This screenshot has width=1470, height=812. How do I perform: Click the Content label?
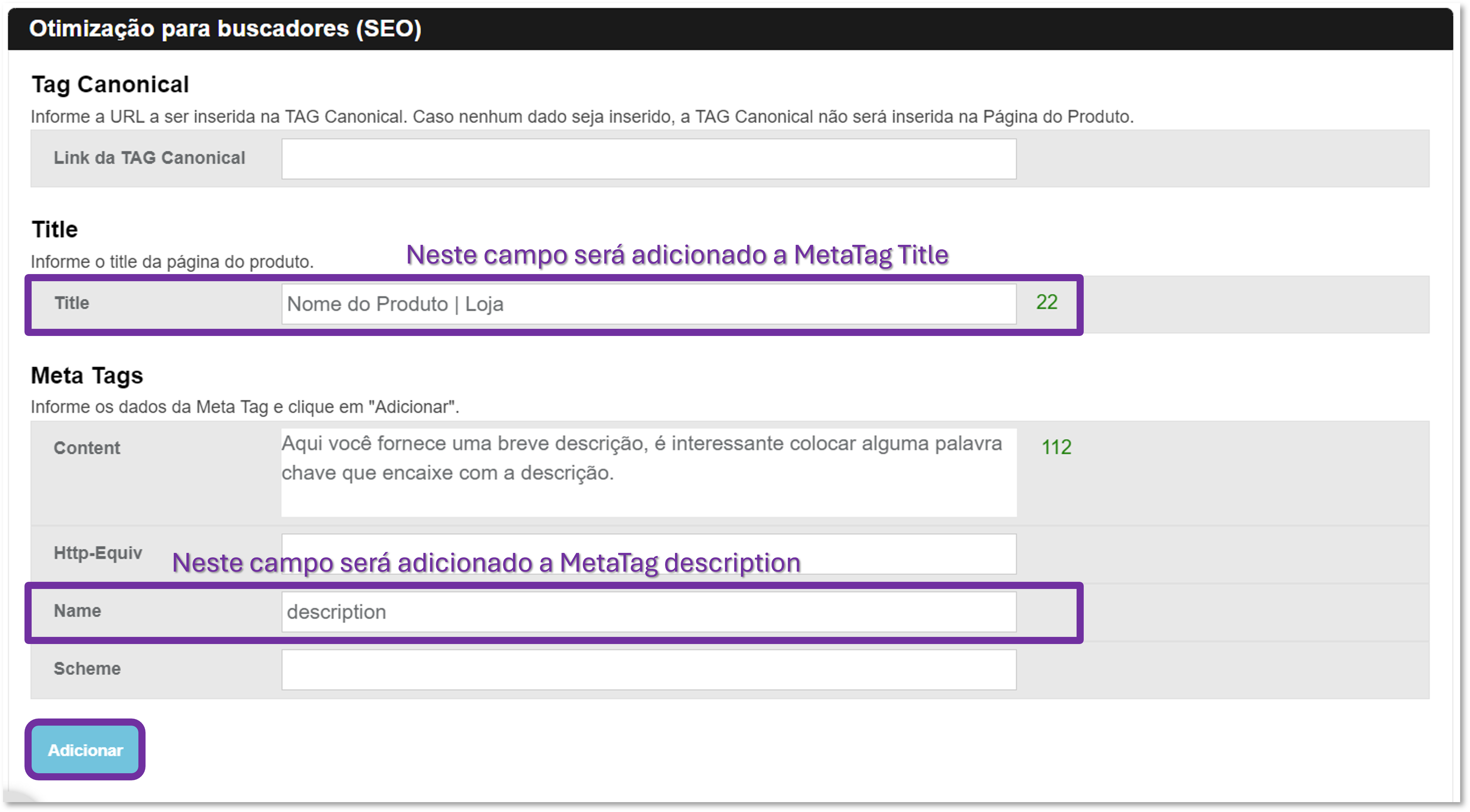[87, 448]
